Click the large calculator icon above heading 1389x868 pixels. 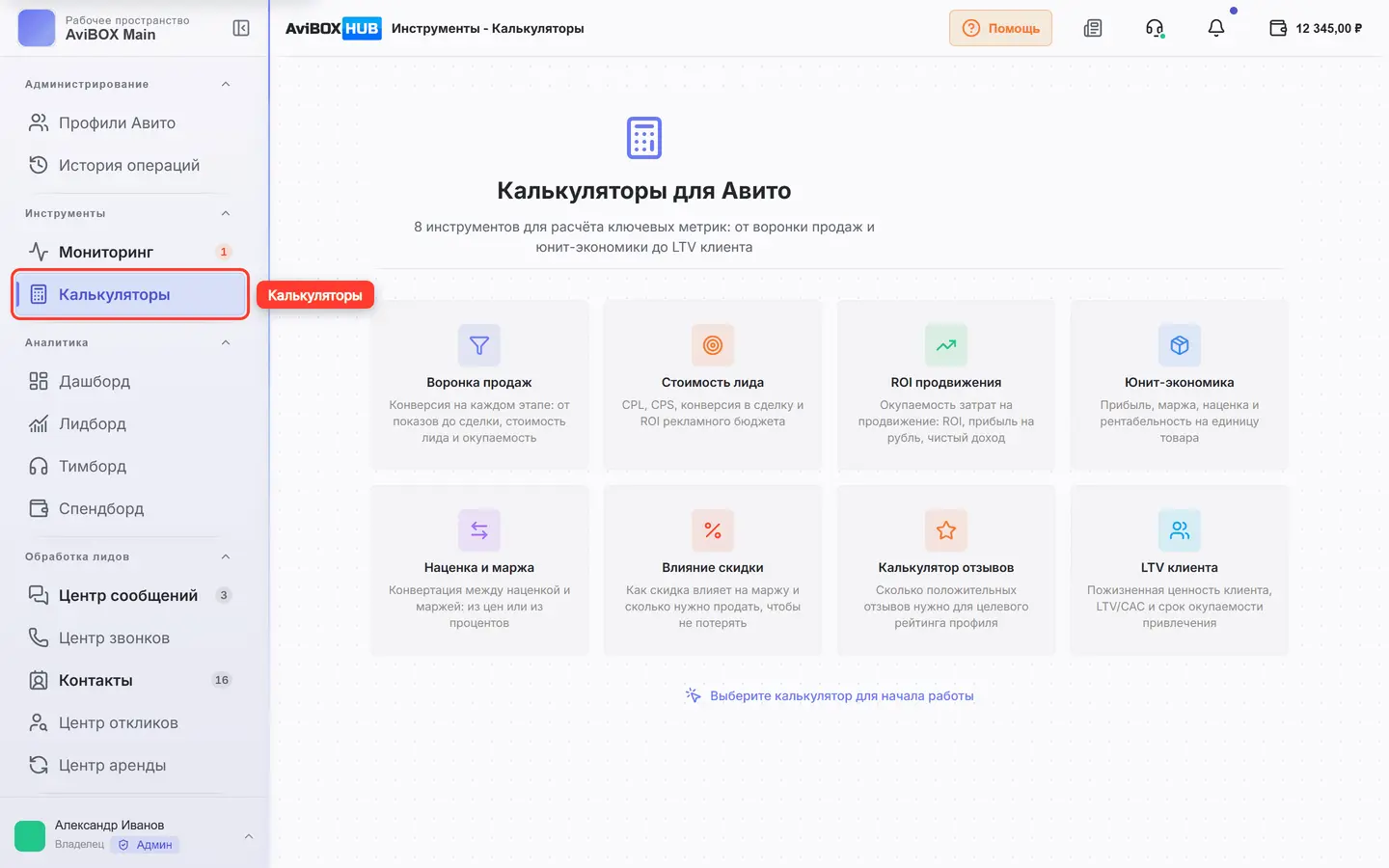(644, 138)
